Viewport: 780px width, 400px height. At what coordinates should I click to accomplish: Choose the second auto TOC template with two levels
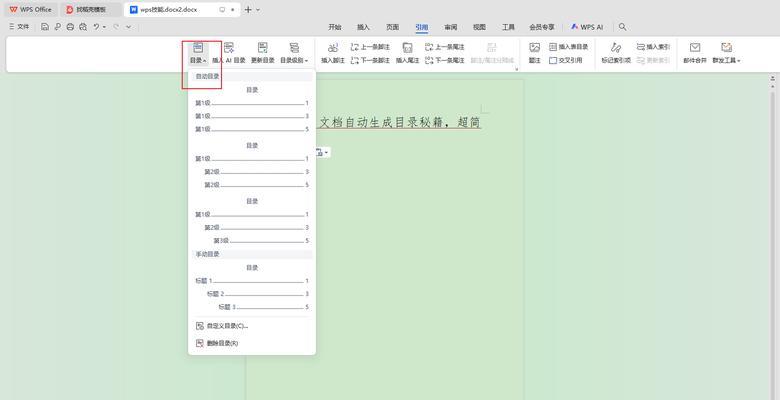click(x=252, y=165)
